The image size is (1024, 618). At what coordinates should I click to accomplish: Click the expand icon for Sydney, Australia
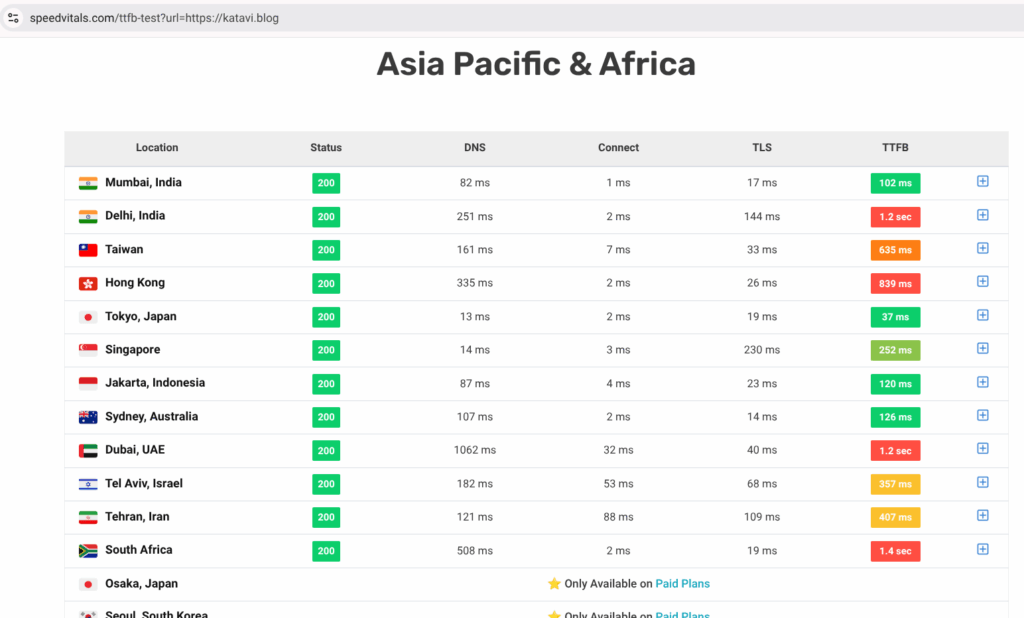pos(982,415)
